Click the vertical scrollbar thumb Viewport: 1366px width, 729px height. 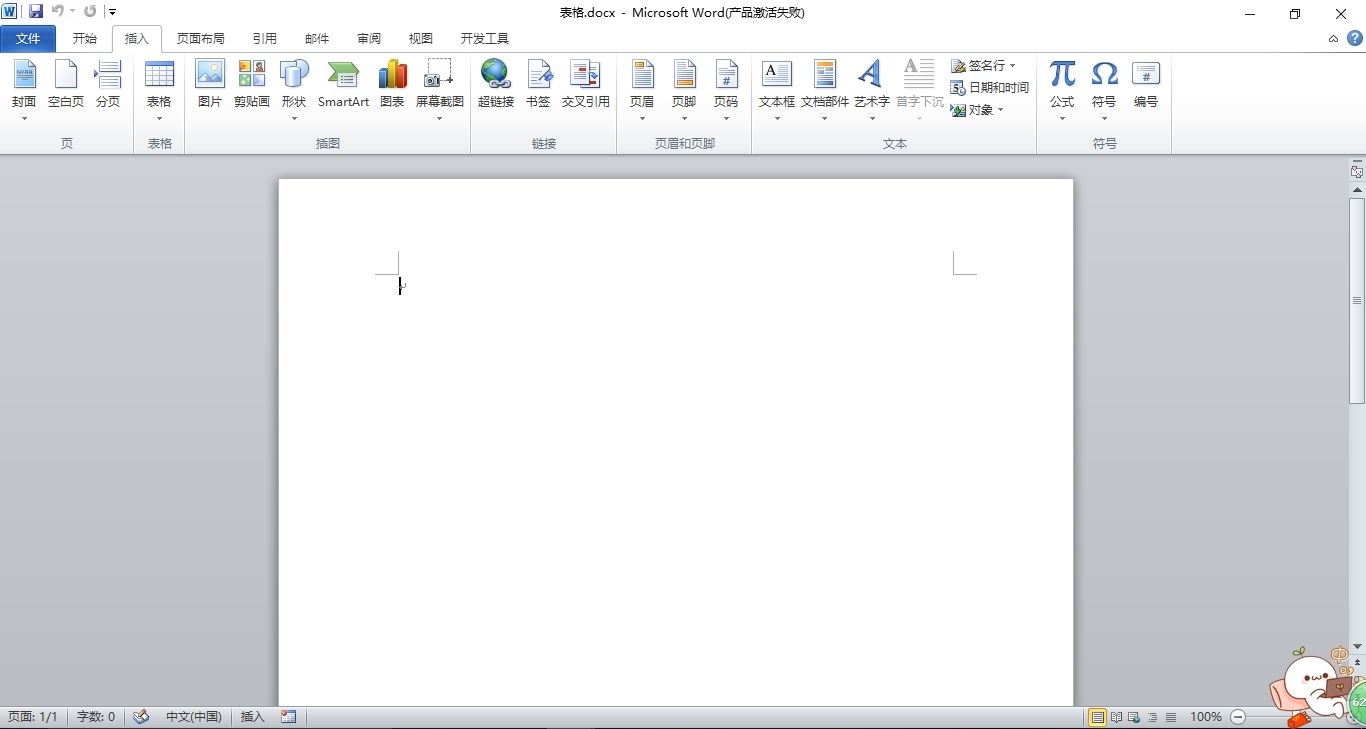click(1357, 300)
